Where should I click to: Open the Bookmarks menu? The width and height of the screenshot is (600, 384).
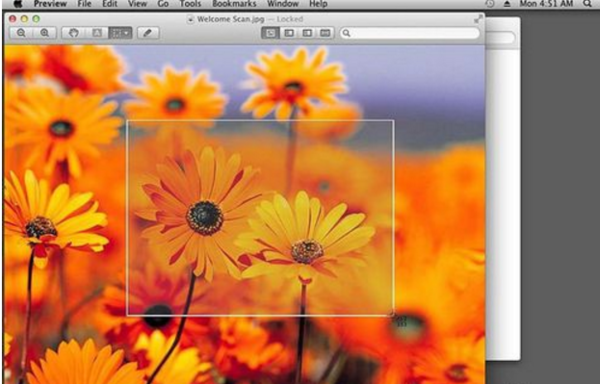point(234,4)
